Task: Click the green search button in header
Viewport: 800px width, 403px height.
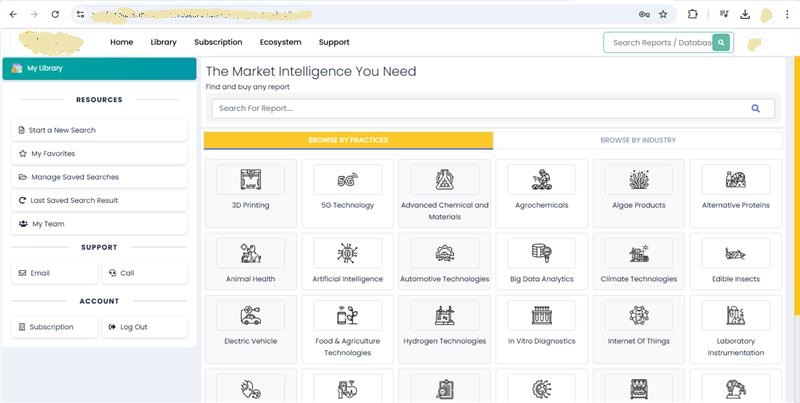Action: point(721,43)
